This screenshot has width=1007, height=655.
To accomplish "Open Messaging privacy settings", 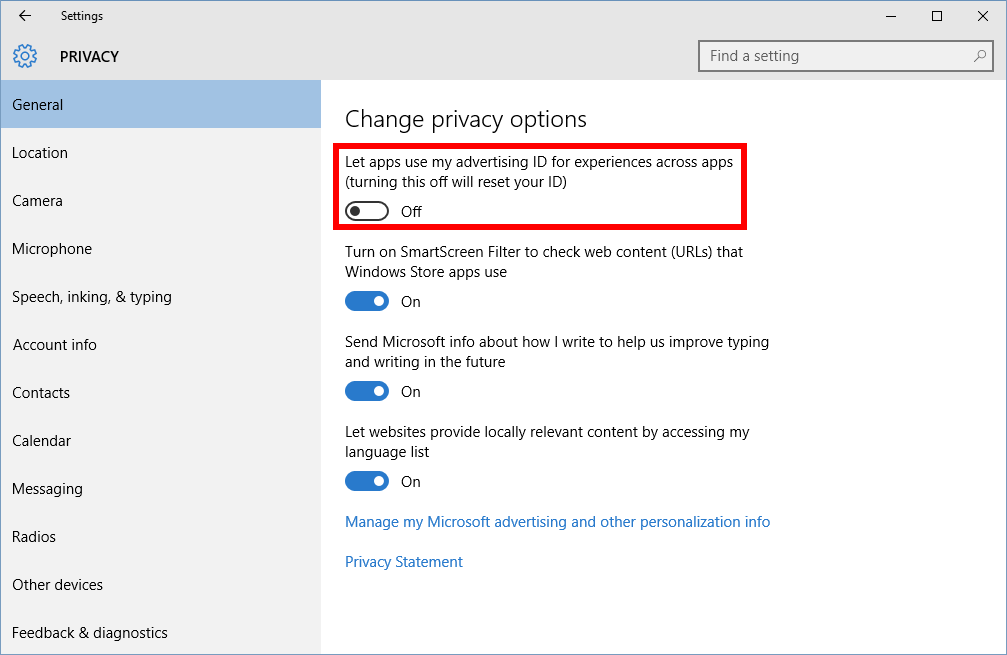I will coord(47,489).
